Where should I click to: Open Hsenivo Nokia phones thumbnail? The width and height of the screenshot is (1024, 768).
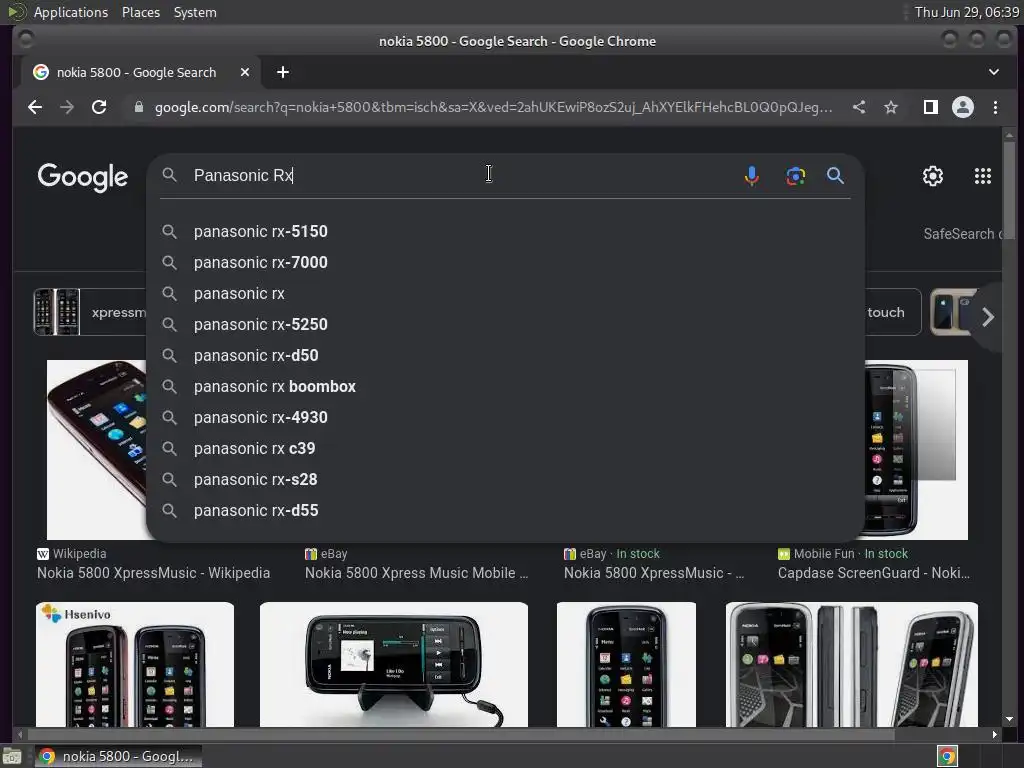(x=135, y=664)
